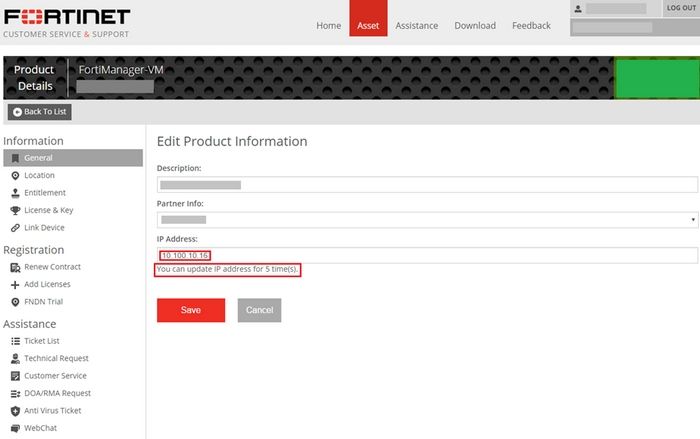
Task: Click the DOA/RMA Request icon
Action: pos(15,393)
